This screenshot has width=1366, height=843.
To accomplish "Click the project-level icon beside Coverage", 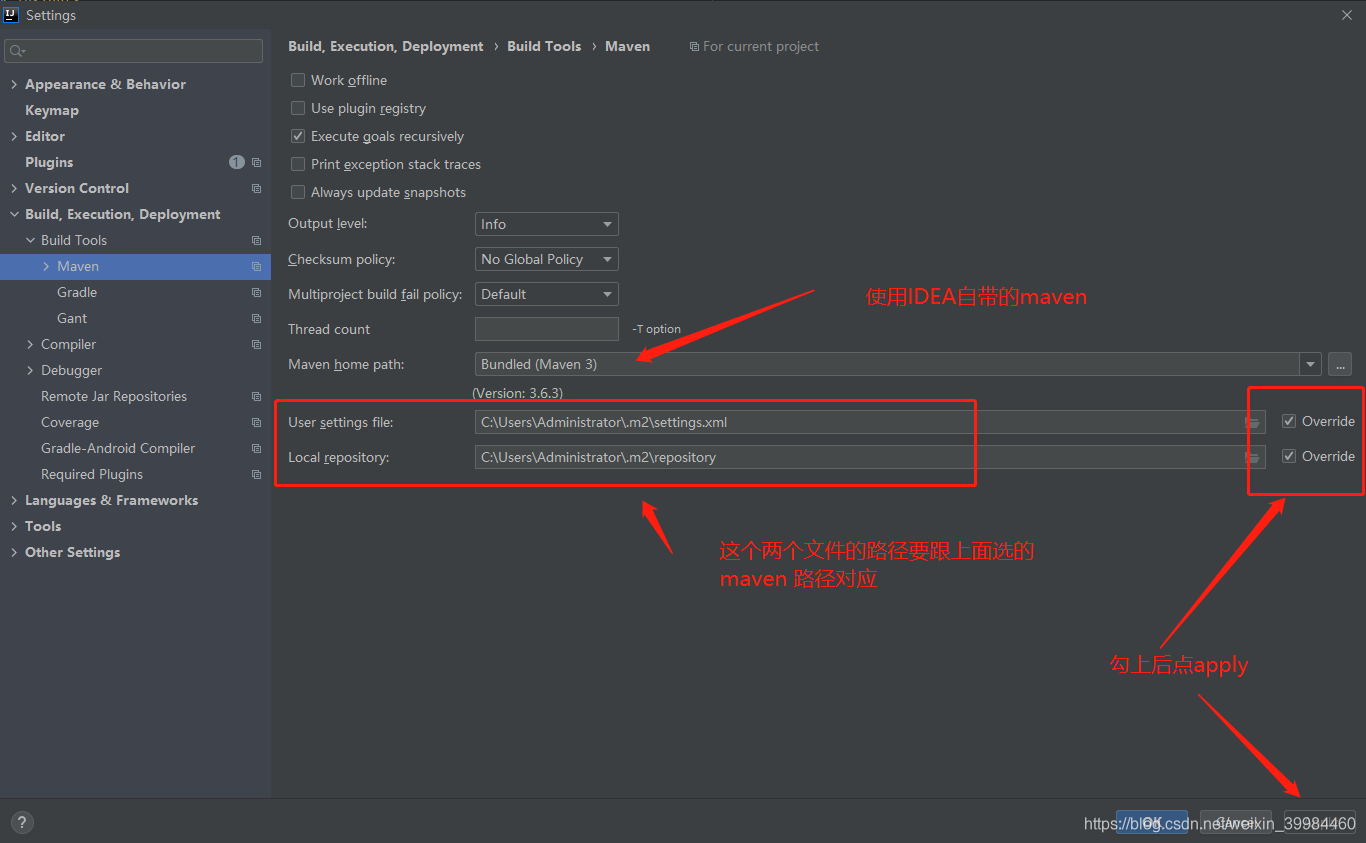I will [x=256, y=422].
